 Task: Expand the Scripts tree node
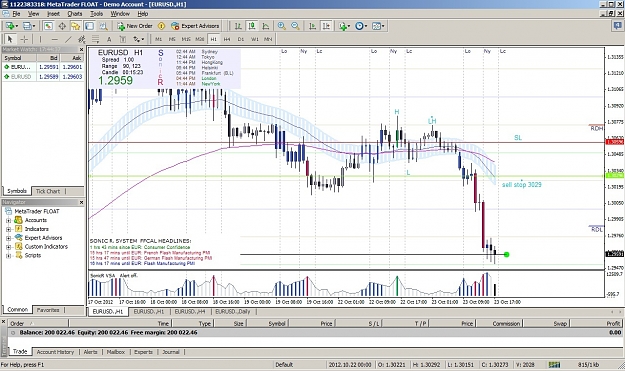click(8, 255)
